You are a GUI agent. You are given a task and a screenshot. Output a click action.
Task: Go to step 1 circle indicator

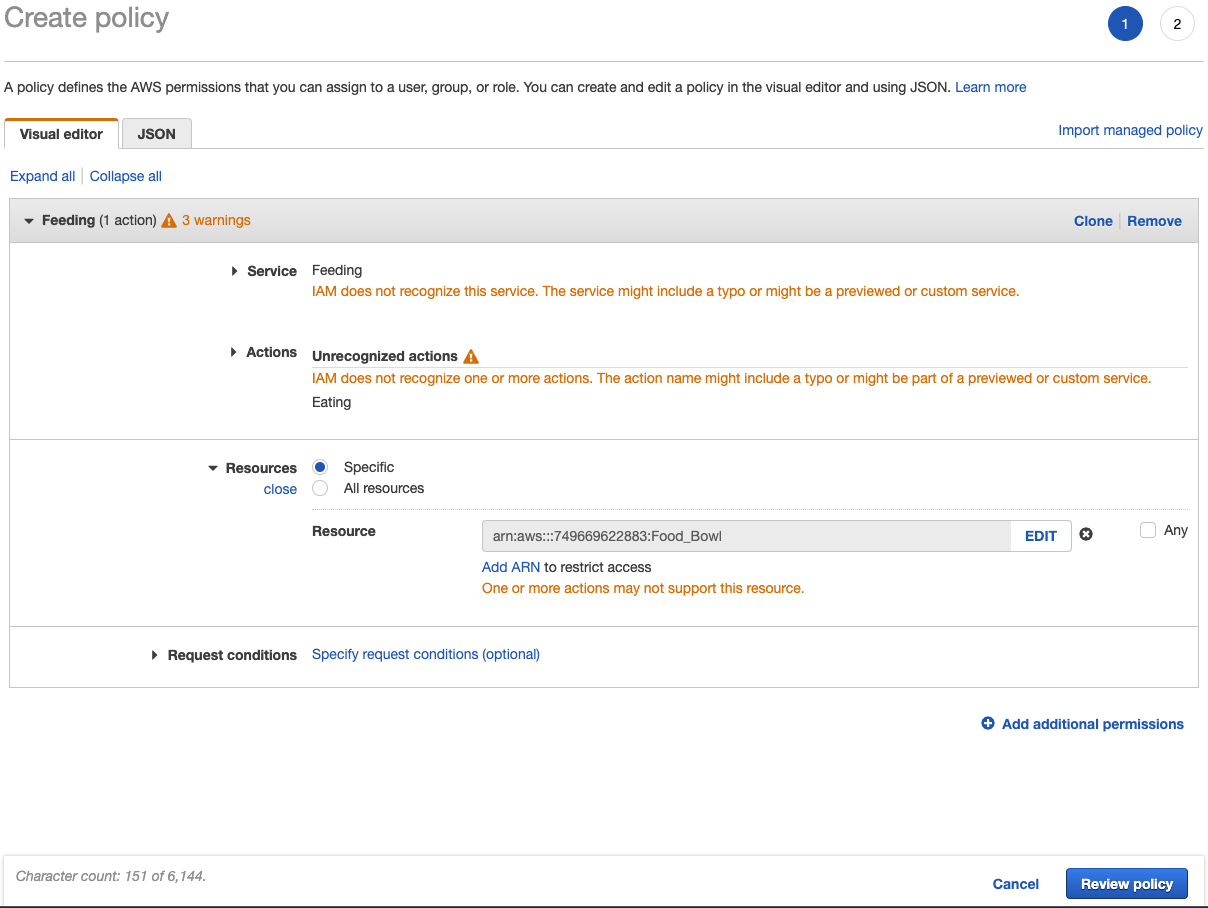click(x=1125, y=24)
